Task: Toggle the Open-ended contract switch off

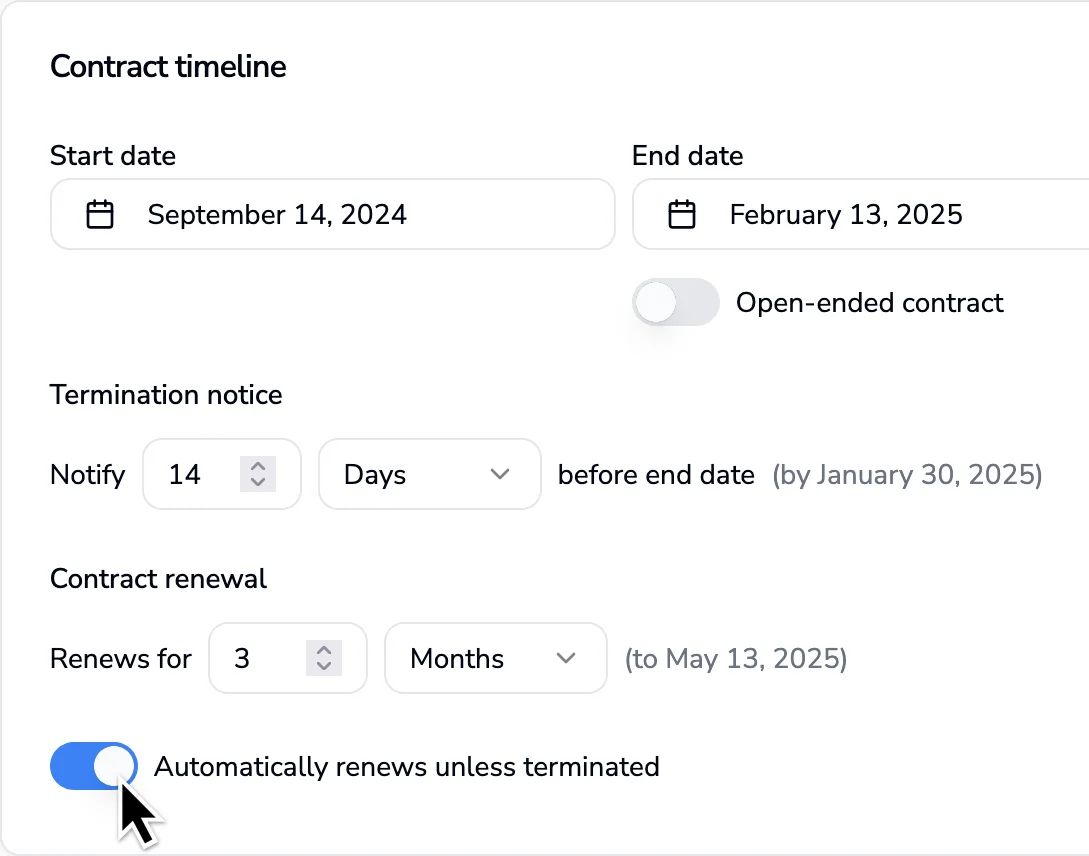Action: click(676, 302)
